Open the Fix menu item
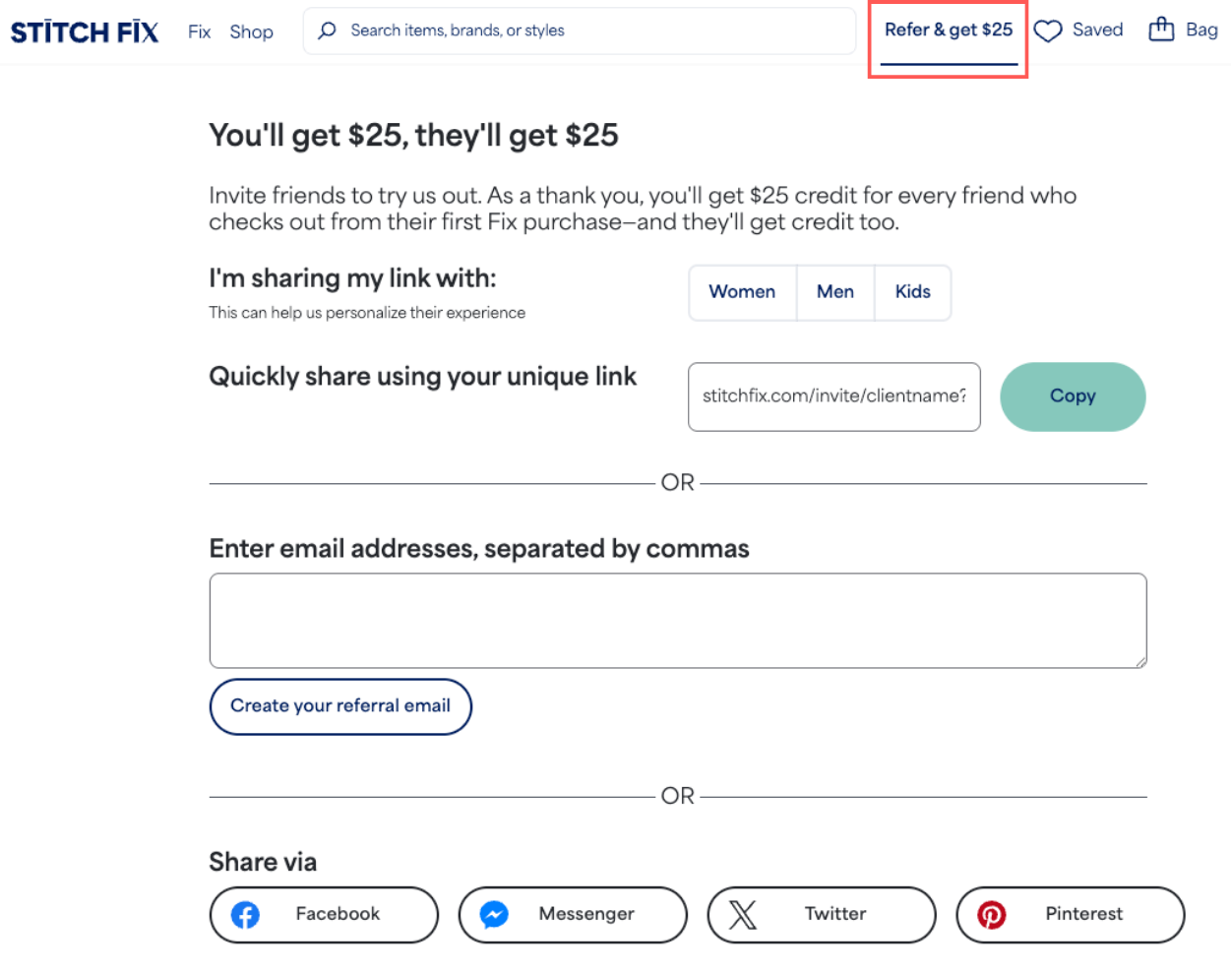 [x=200, y=31]
